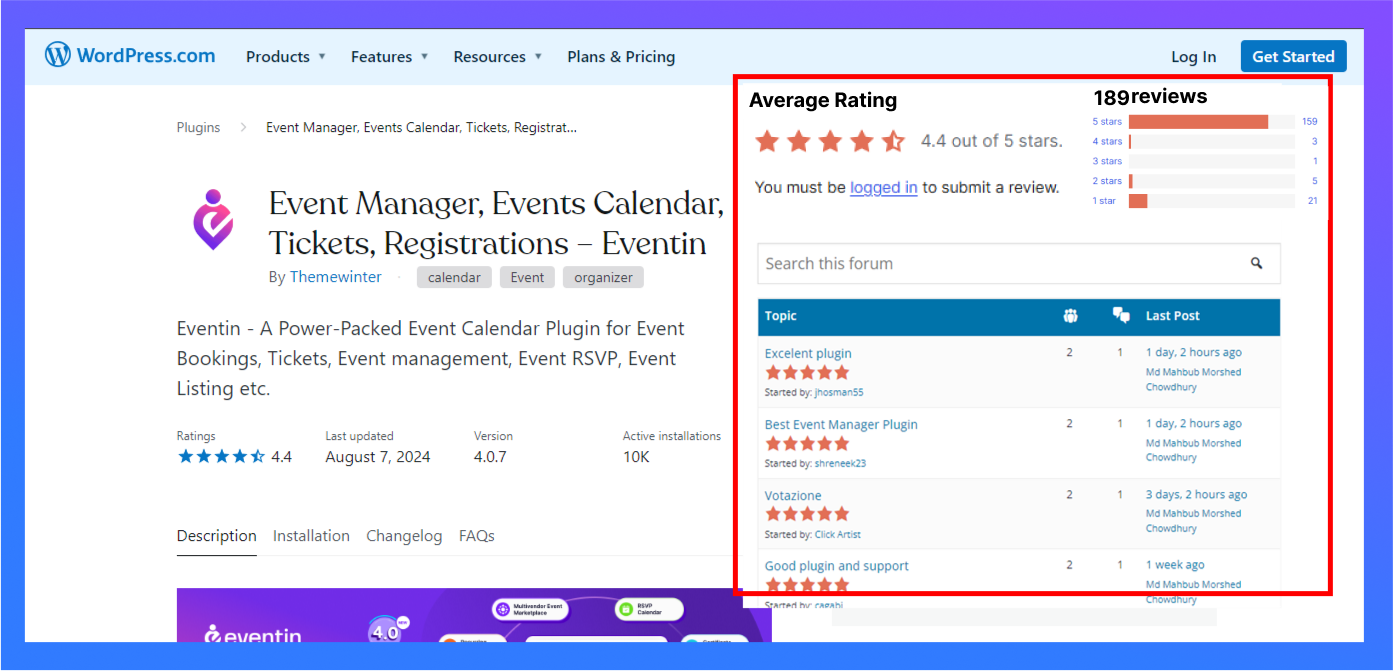Open Good plugin and support review
Image resolution: width=1393 pixels, height=671 pixels.
pos(837,566)
